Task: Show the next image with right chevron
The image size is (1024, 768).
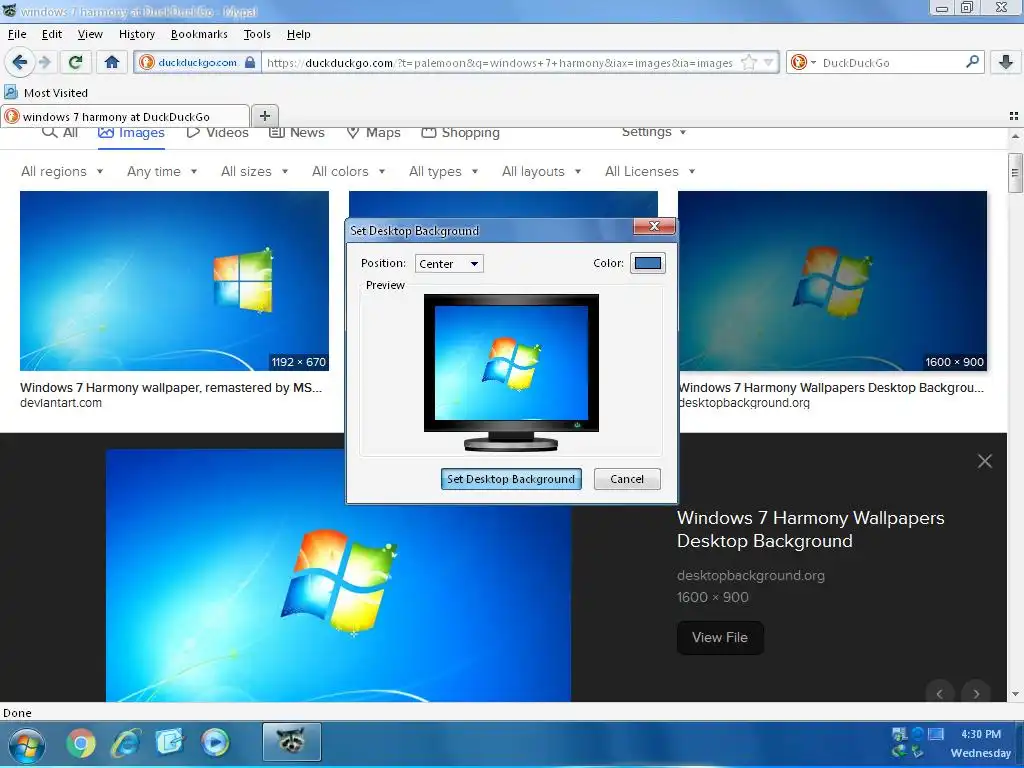Action: click(x=976, y=694)
